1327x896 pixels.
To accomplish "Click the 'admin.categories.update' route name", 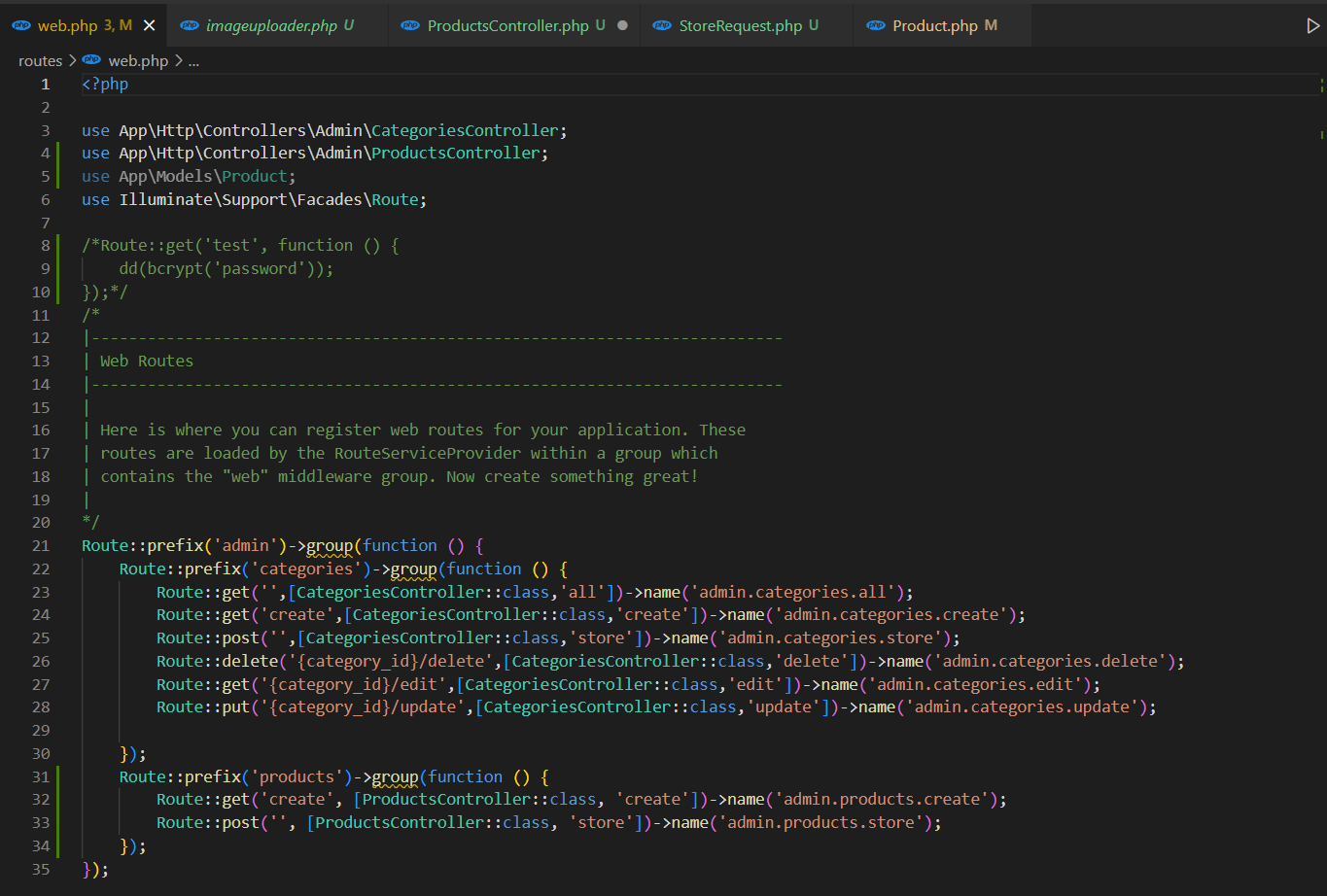I will tap(1024, 706).
